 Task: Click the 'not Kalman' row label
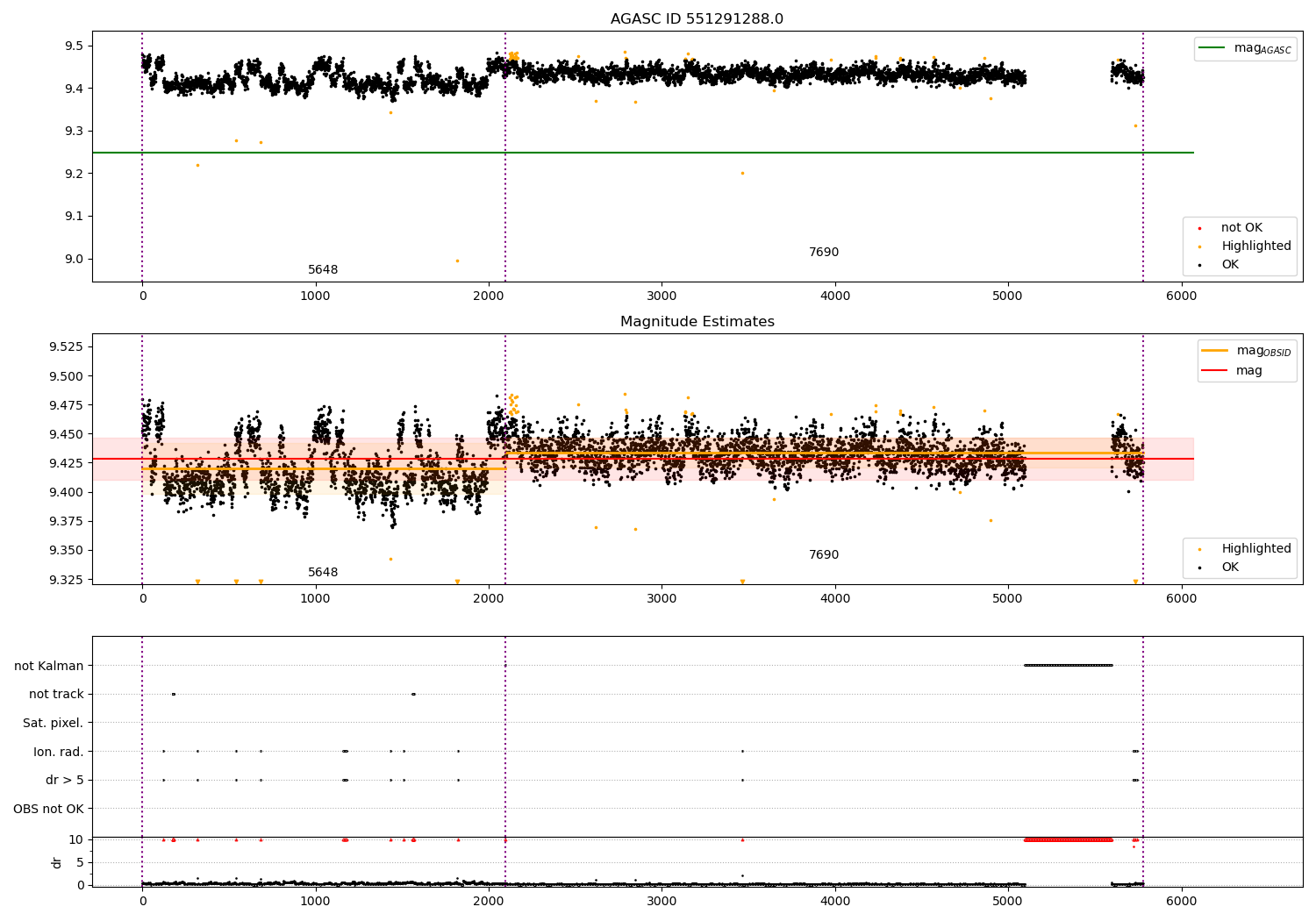(x=49, y=666)
